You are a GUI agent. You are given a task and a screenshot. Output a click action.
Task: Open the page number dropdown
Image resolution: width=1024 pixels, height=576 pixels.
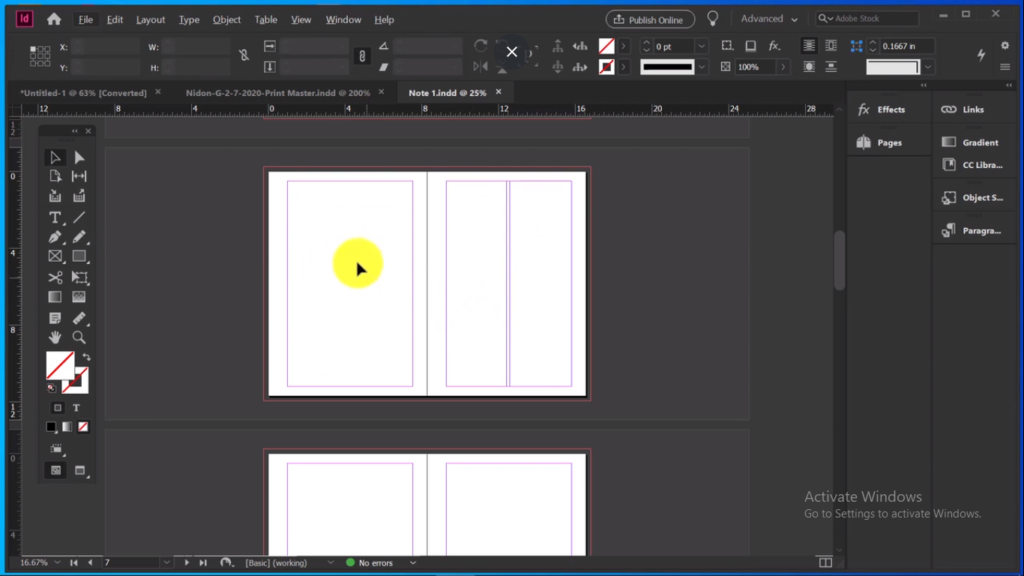coord(167,562)
